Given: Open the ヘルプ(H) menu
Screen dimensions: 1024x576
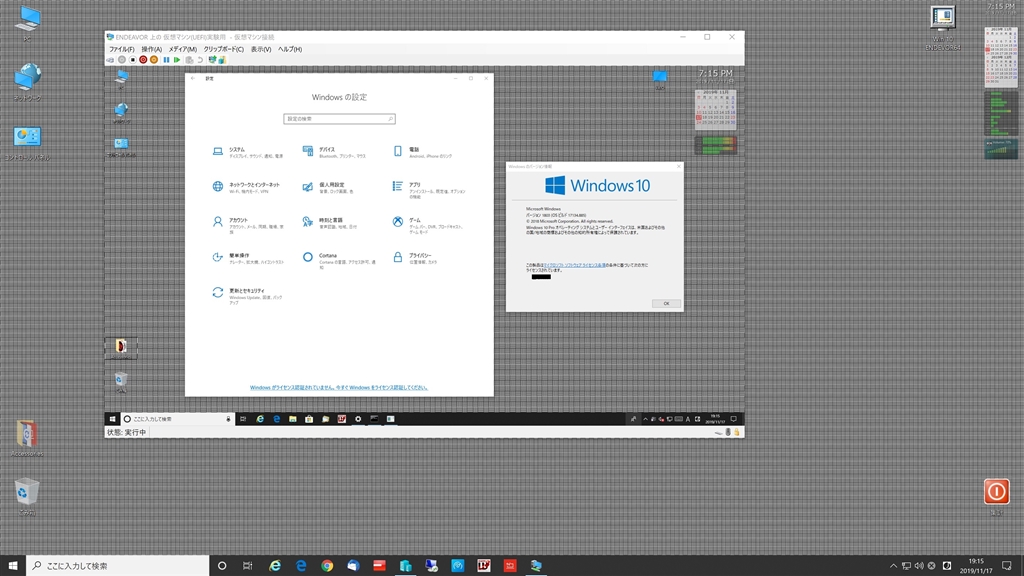Looking at the screenshot, I should 289,49.
